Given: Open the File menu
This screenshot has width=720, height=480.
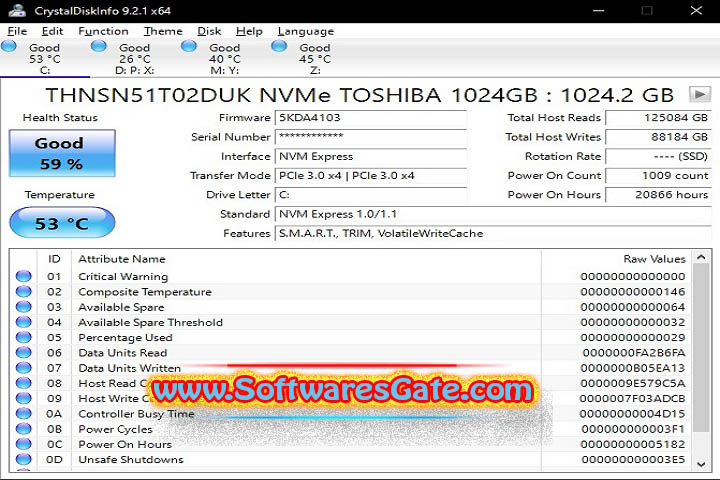Looking at the screenshot, I should 17,31.
